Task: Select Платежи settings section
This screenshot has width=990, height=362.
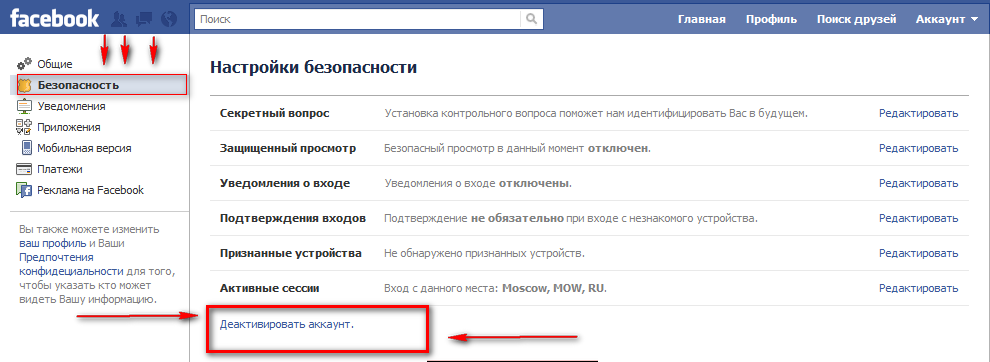Action: point(60,169)
